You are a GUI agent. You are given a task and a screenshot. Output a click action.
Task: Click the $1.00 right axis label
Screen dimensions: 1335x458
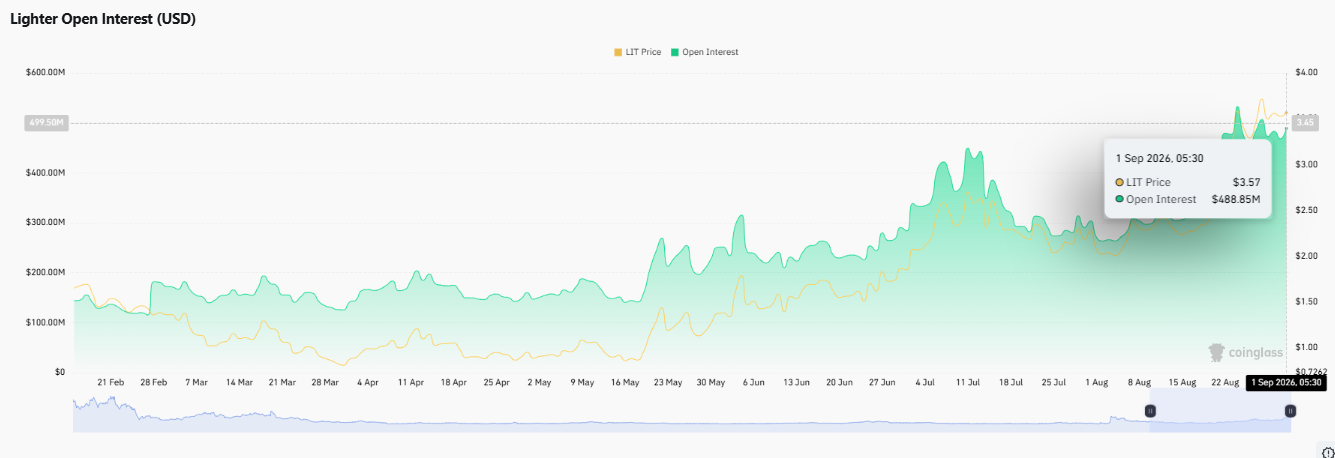click(x=1306, y=347)
